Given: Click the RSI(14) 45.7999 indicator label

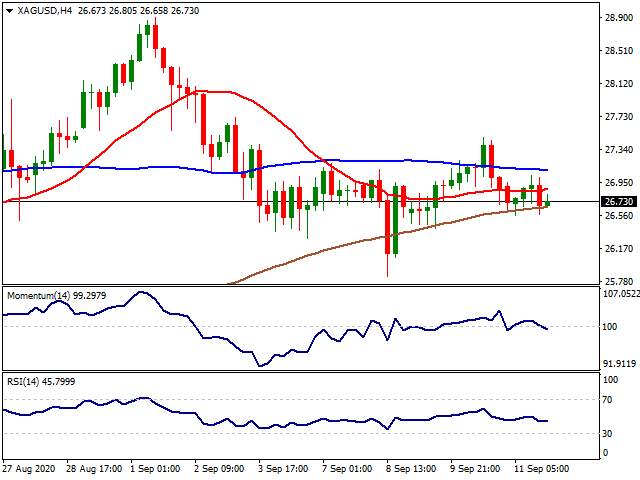Looking at the screenshot, I should [41, 382].
